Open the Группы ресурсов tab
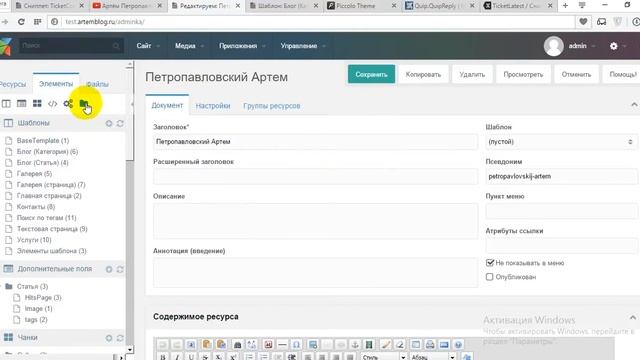 point(272,106)
